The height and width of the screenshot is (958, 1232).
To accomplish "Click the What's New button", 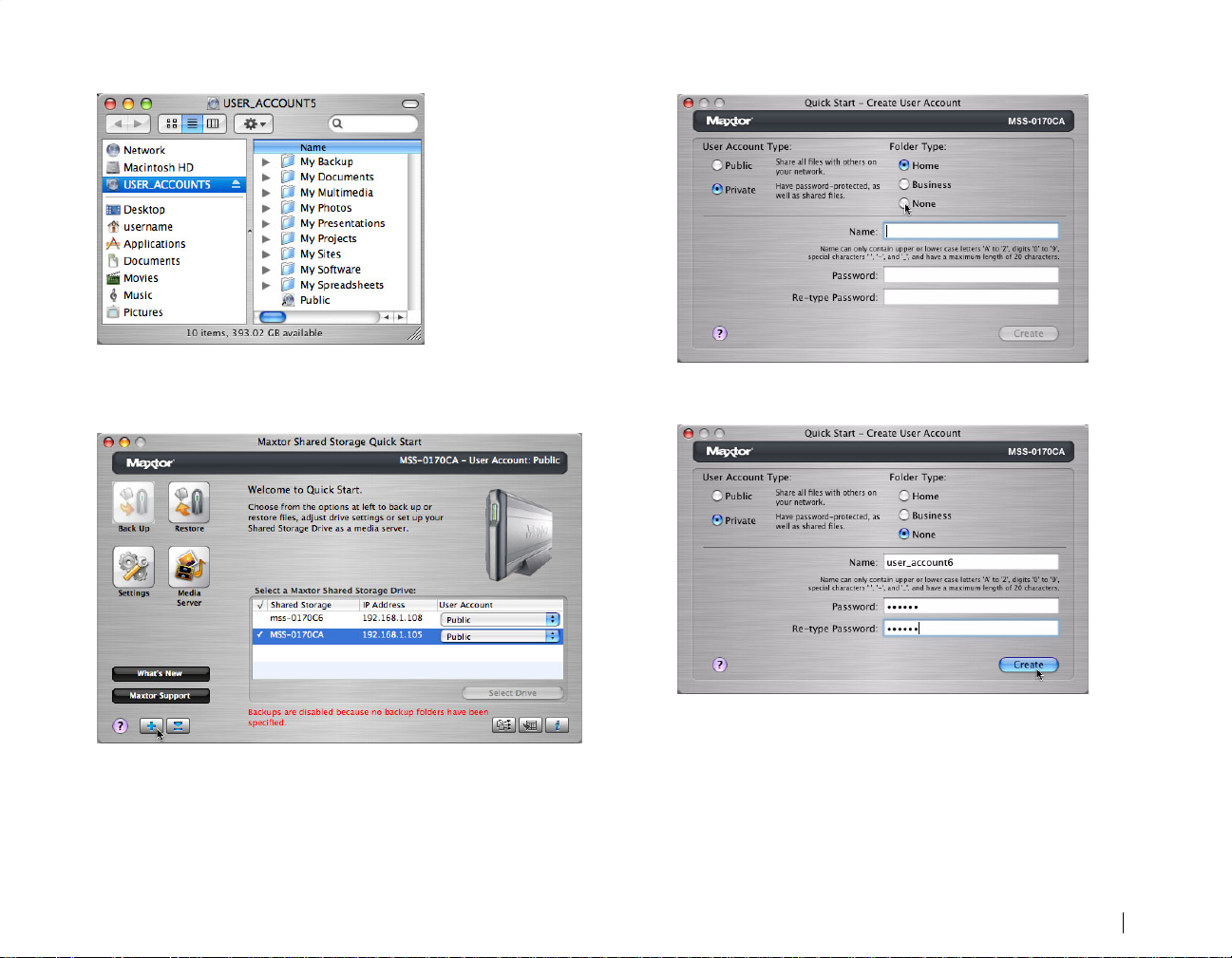I will tap(161, 674).
